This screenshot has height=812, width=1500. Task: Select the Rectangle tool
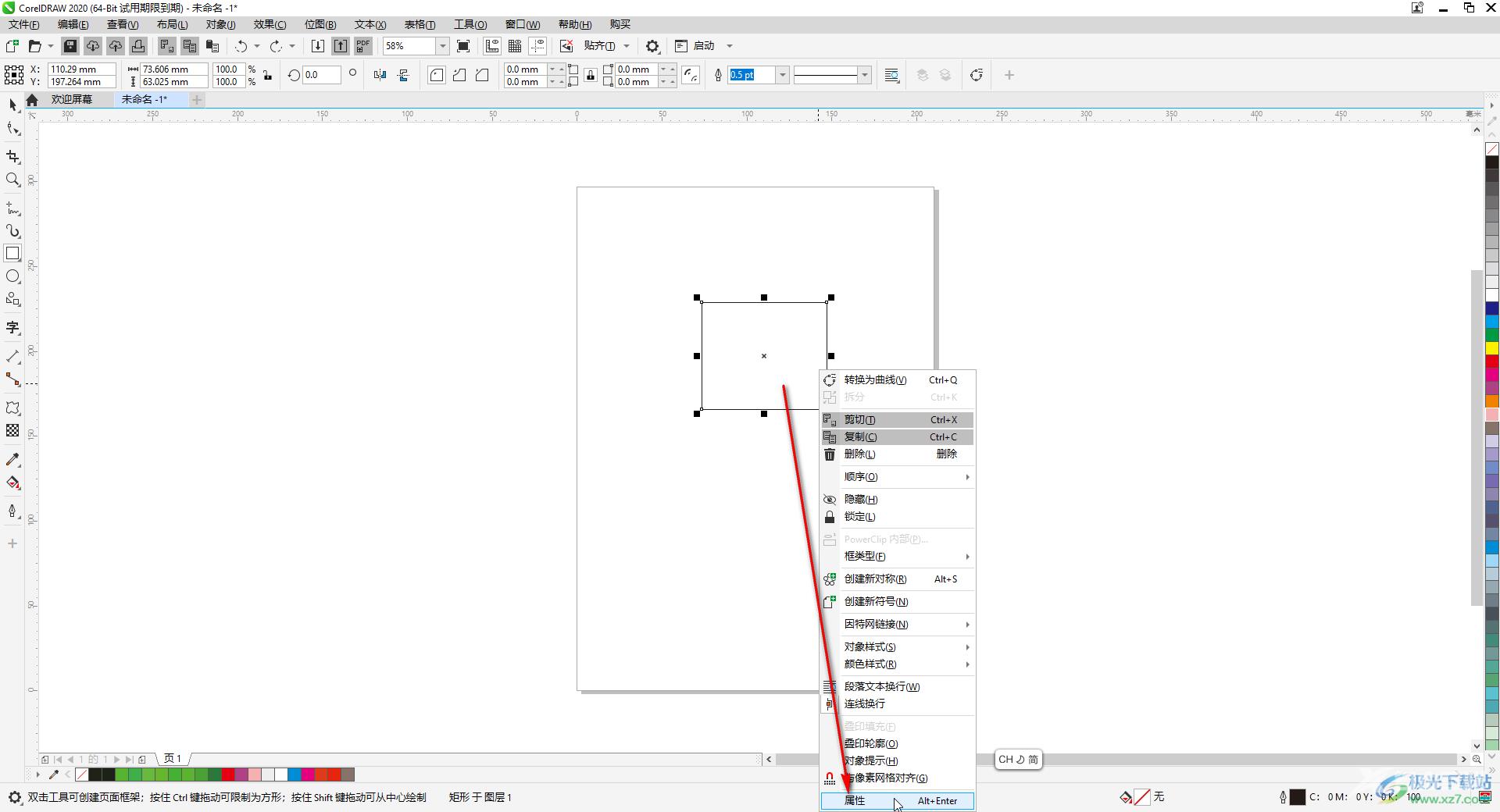click(x=12, y=254)
